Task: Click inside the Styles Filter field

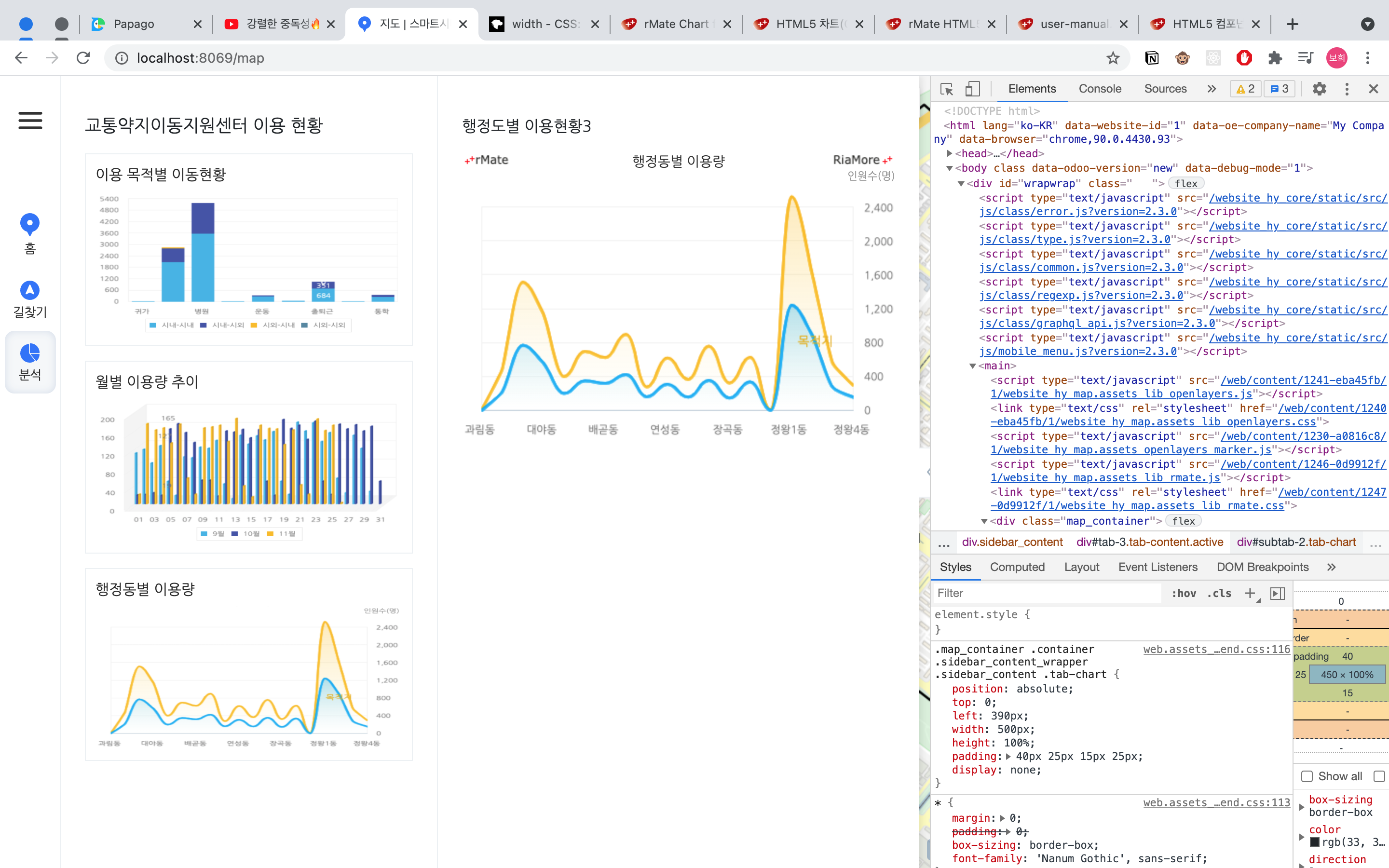Action: click(1047, 594)
